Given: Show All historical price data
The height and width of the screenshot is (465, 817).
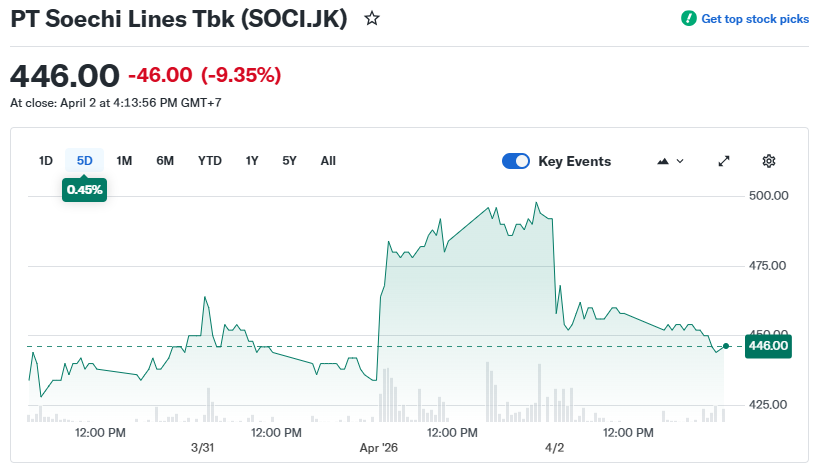Looking at the screenshot, I should [328, 161].
